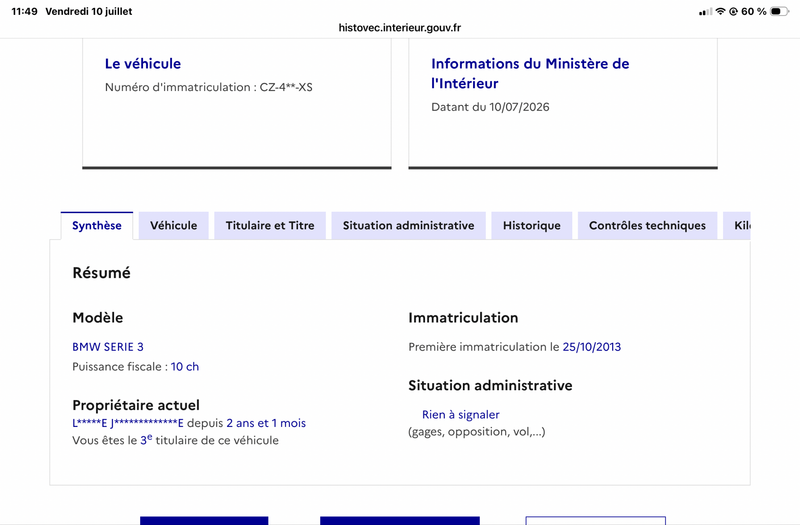
Task: Click the 'Modèle' heading
Action: click(x=98, y=318)
